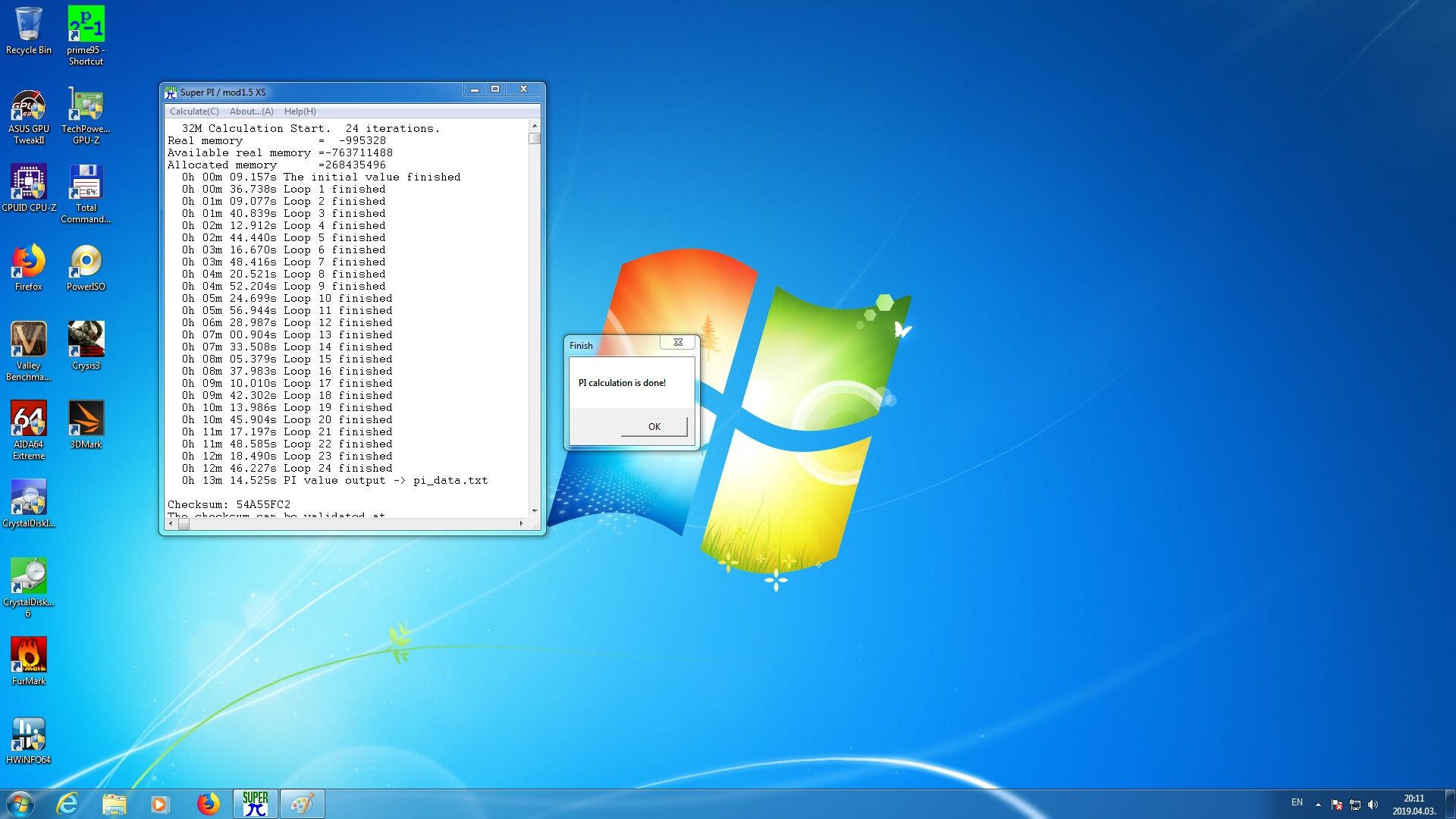This screenshot has height=819, width=1456.
Task: Open the Recycle Bin desktop icon
Action: click(x=29, y=30)
